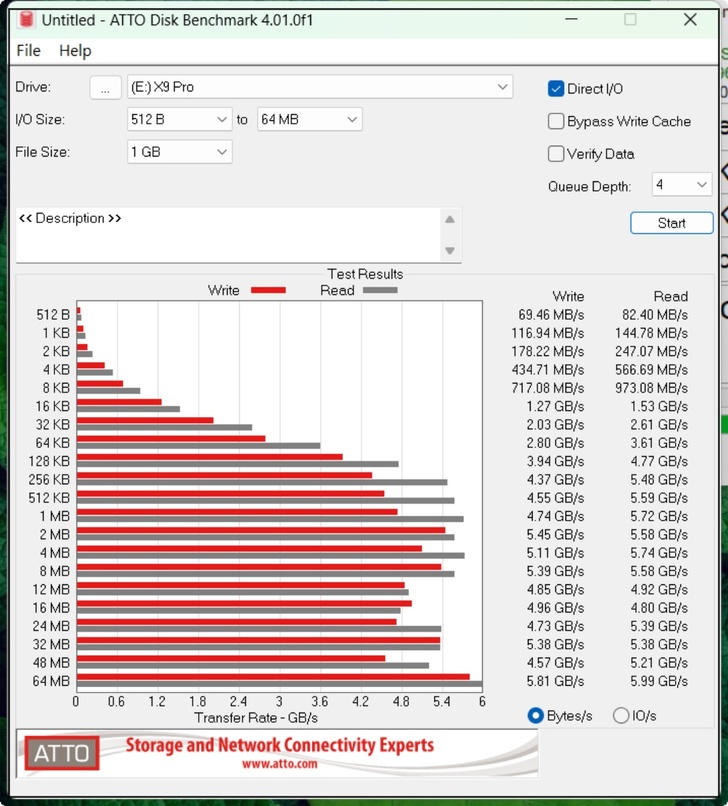Open the minimum I/O Size 512 B dropdown
728x806 pixels.
coord(180,120)
